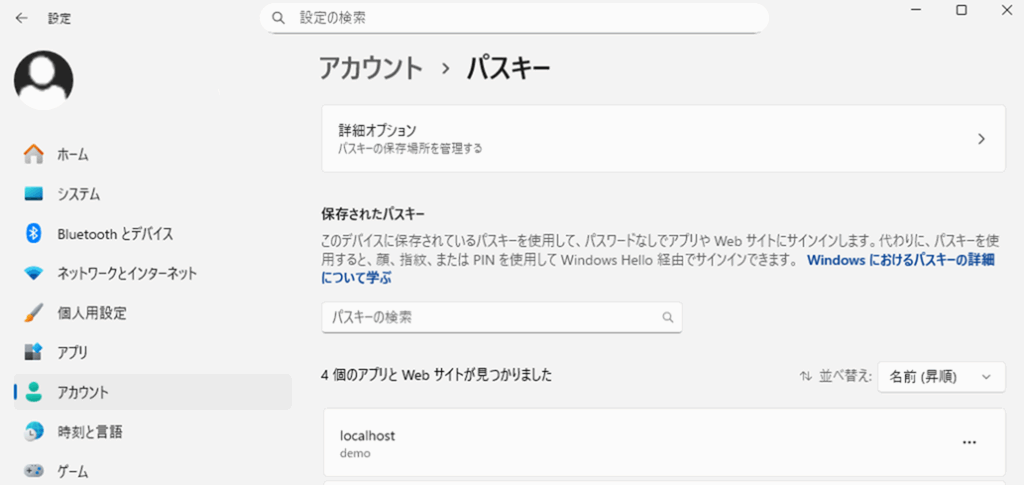Open the three-dot menu for localhost
This screenshot has width=1024, height=485.
tap(968, 442)
